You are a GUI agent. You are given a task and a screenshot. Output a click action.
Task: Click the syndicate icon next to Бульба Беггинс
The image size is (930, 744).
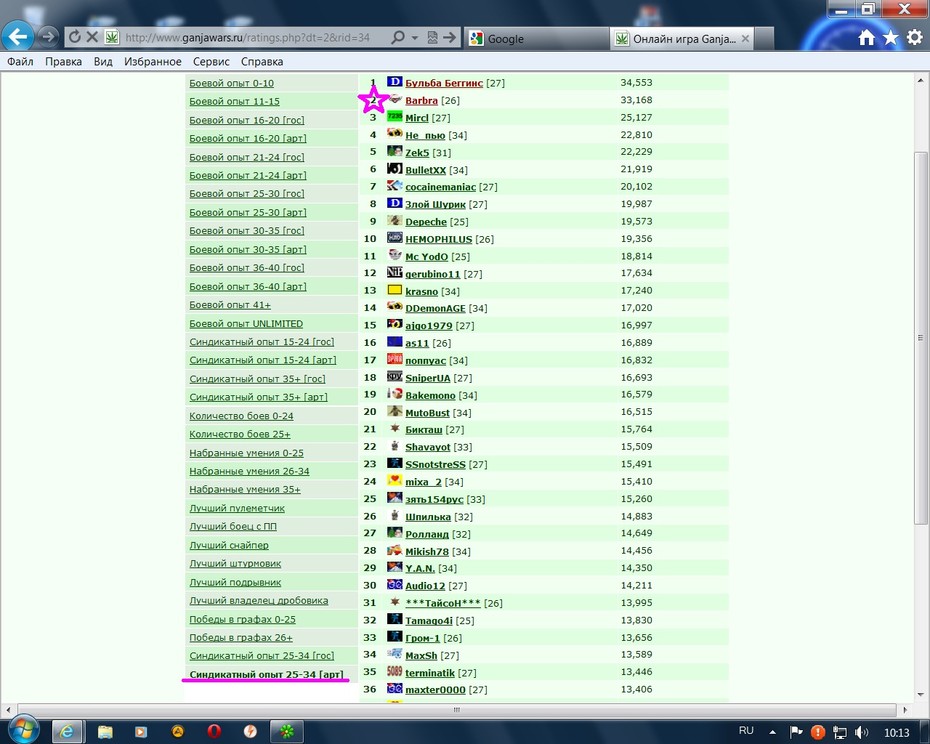[394, 81]
